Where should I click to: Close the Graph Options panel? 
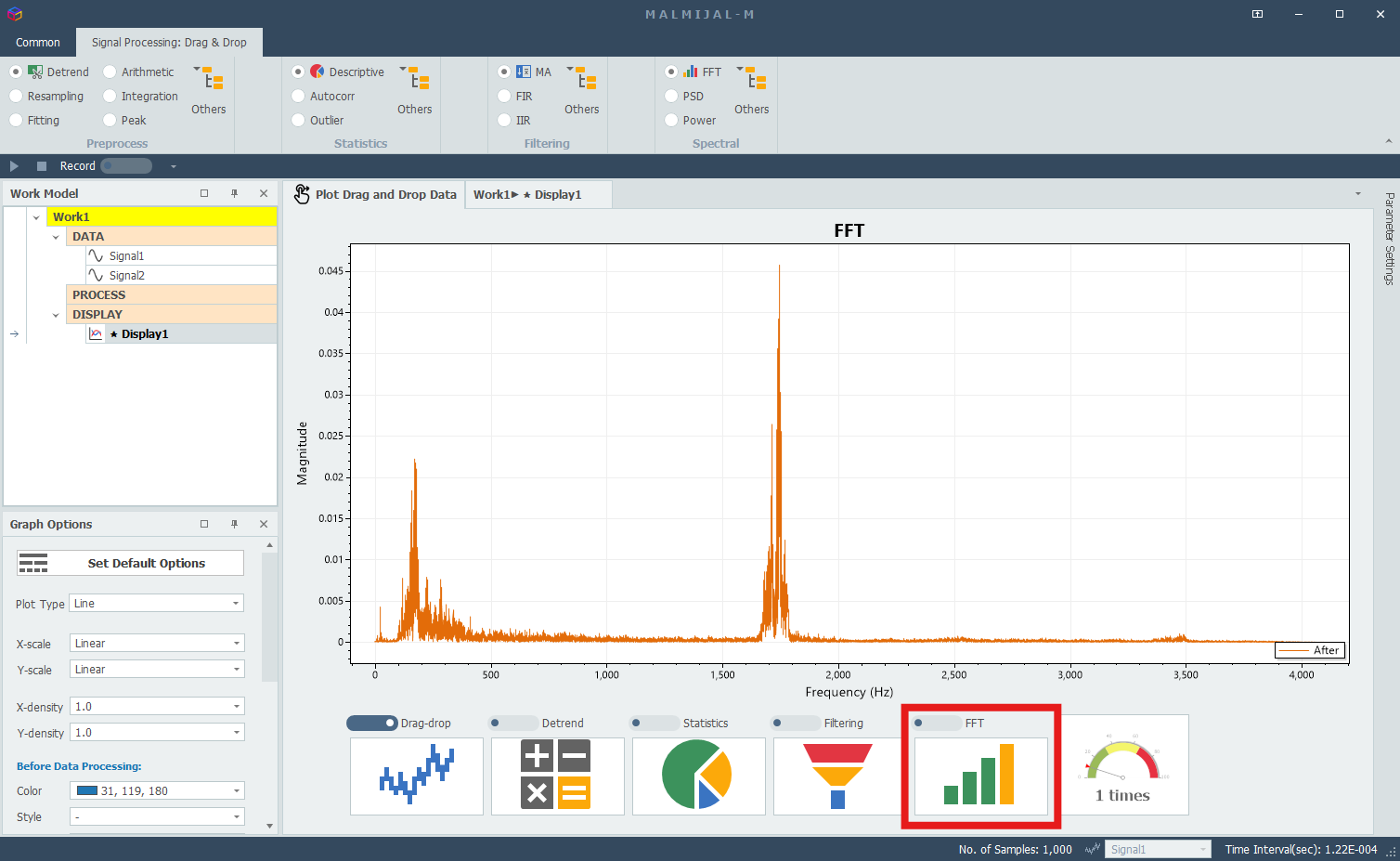[264, 524]
